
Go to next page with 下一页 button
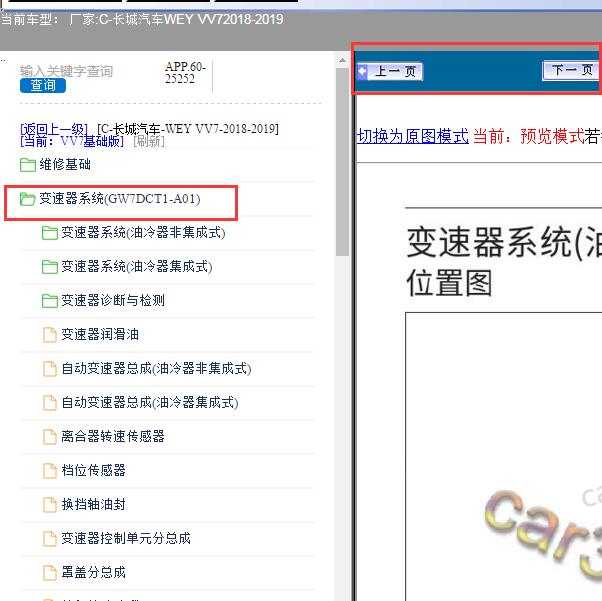(x=572, y=71)
